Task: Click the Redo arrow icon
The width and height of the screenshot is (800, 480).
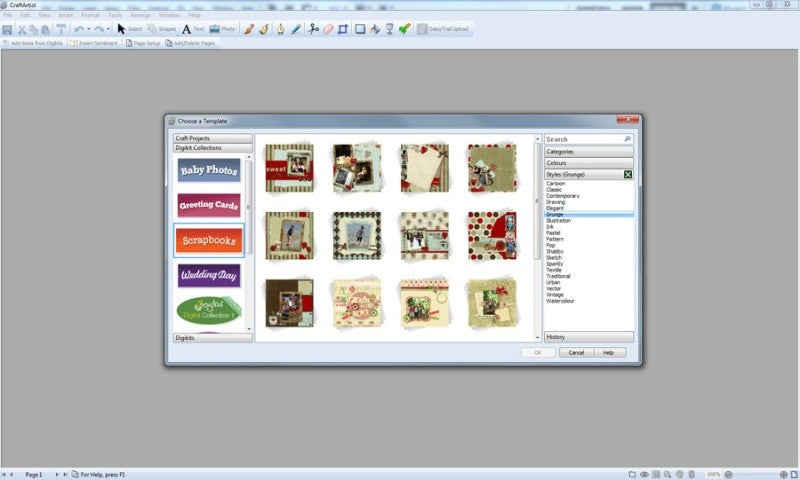Action: tap(99, 30)
